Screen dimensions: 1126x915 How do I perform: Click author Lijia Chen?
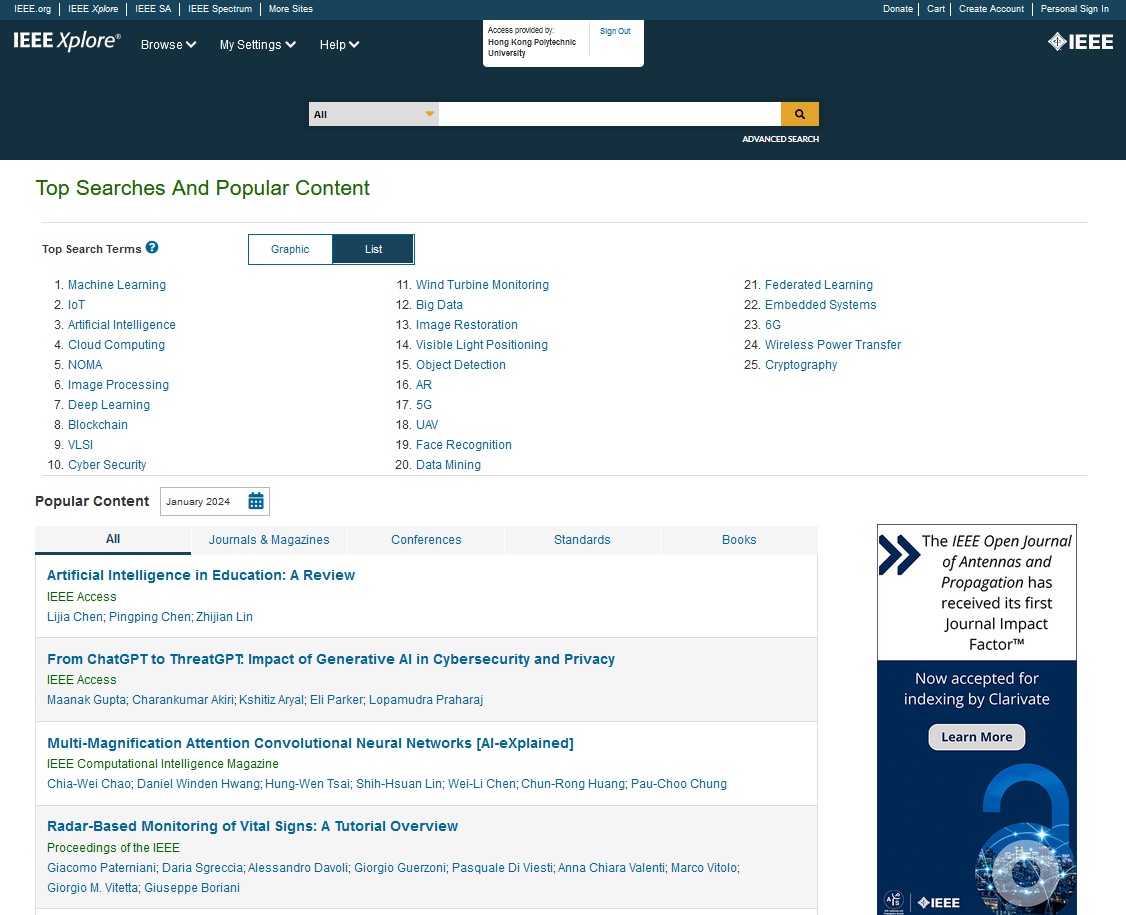(75, 617)
